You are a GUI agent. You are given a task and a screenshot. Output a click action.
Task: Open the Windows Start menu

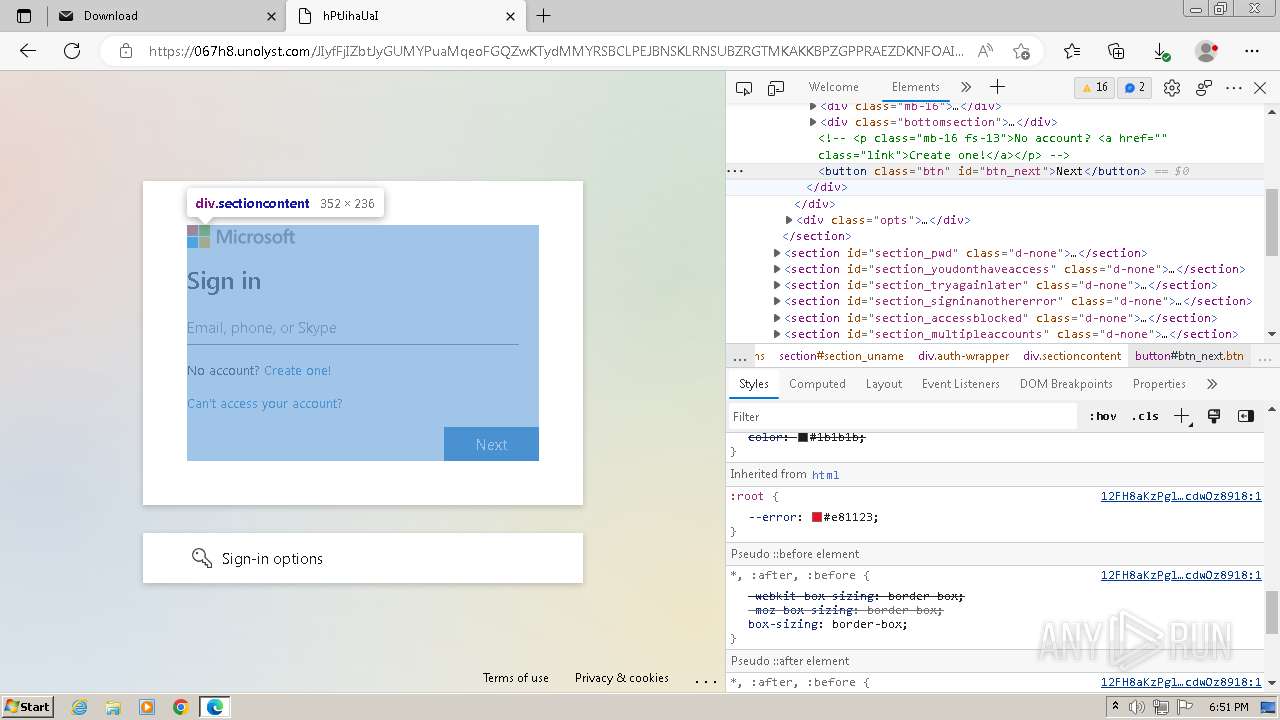(x=28, y=706)
